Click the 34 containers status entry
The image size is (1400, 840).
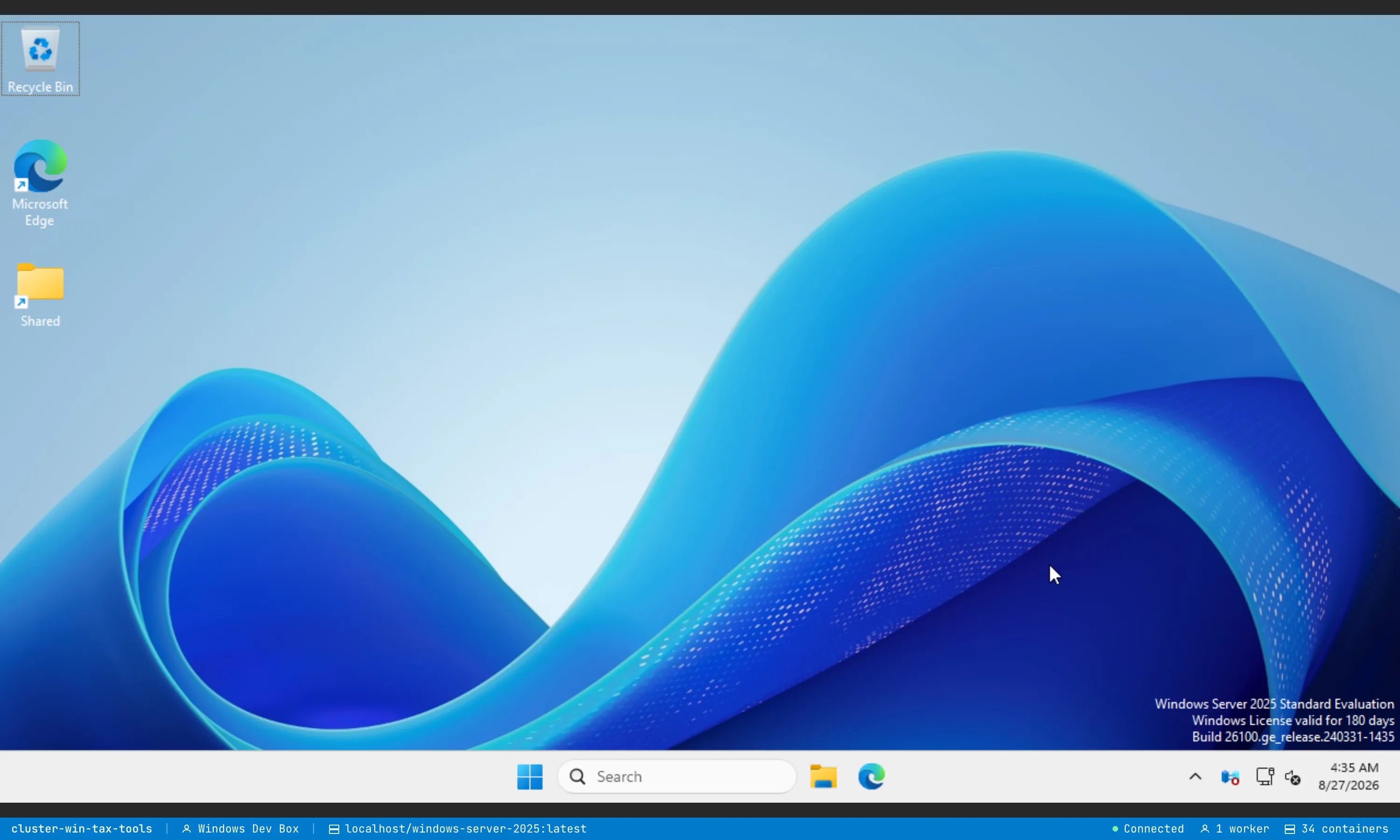(1336, 829)
